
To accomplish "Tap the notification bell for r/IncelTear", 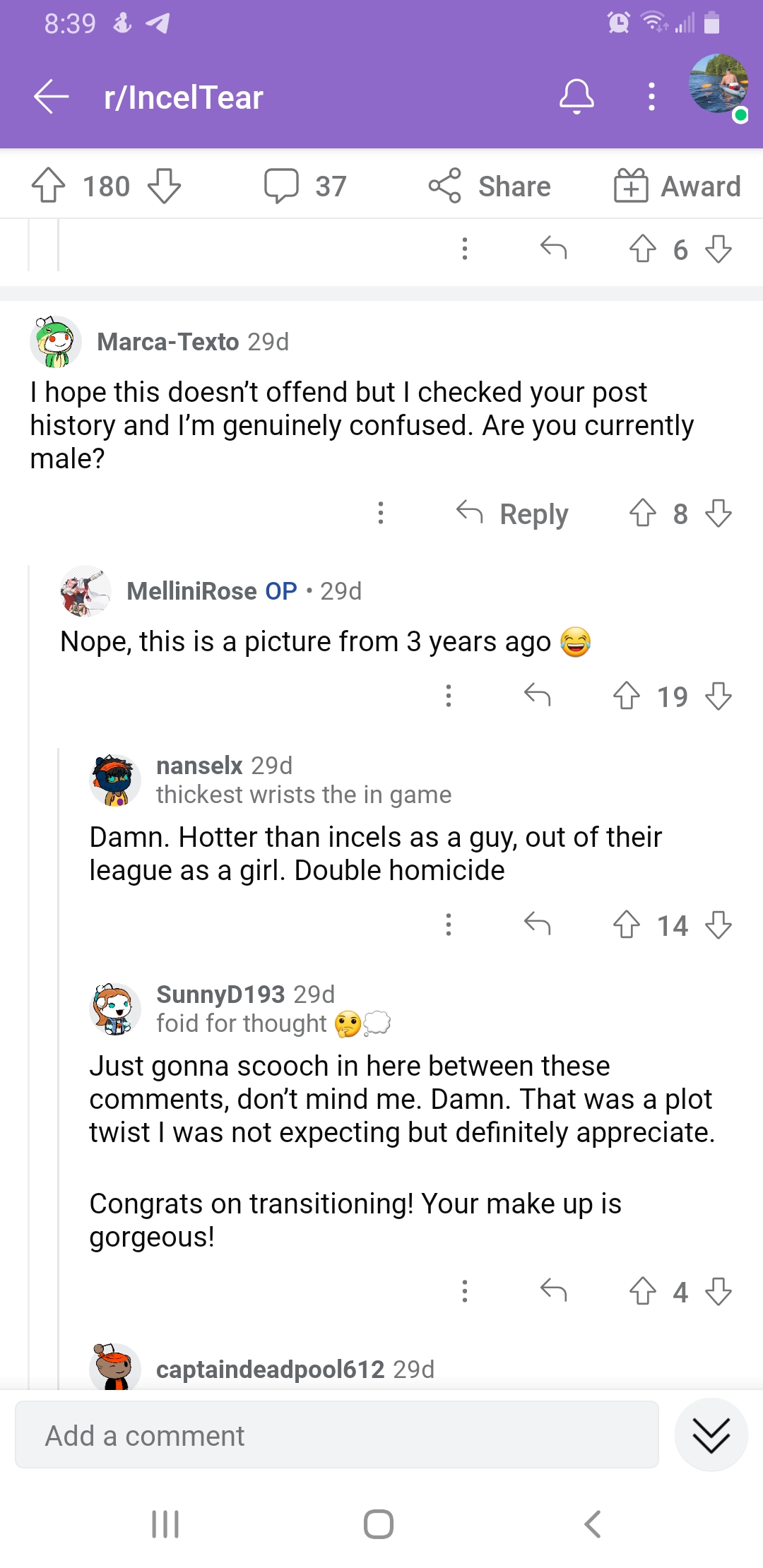I will (x=577, y=97).
